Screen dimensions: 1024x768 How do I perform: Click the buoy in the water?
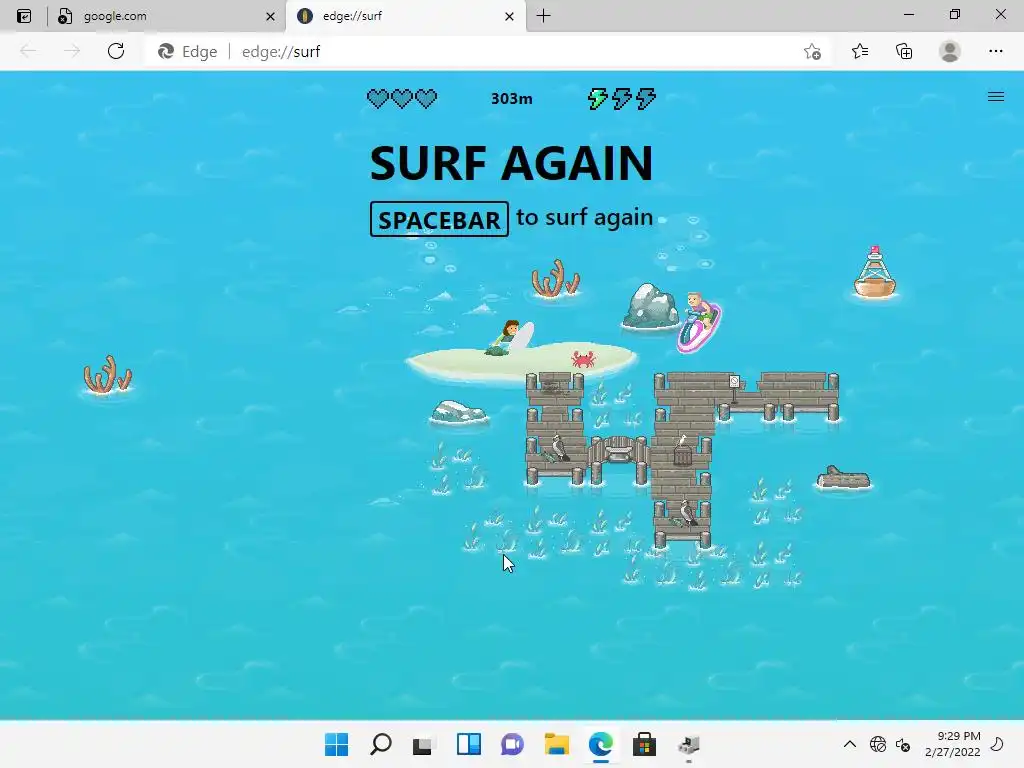874,272
